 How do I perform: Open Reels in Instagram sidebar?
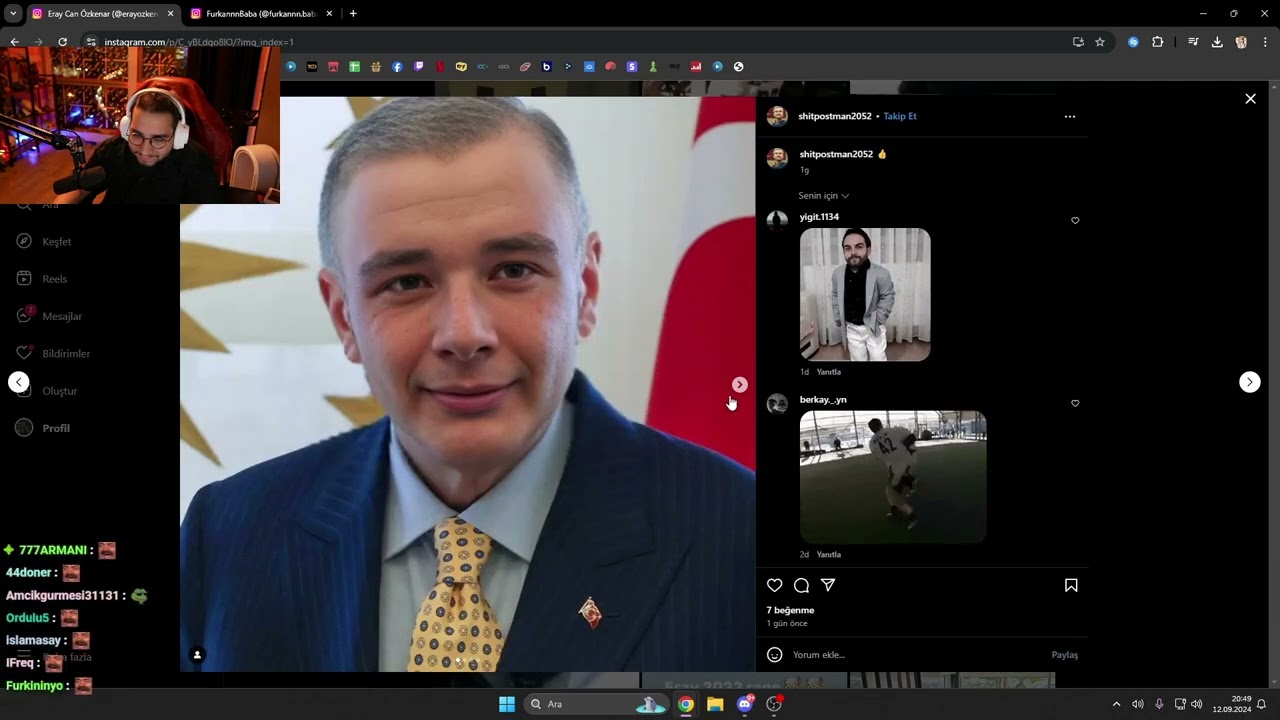(x=42, y=279)
